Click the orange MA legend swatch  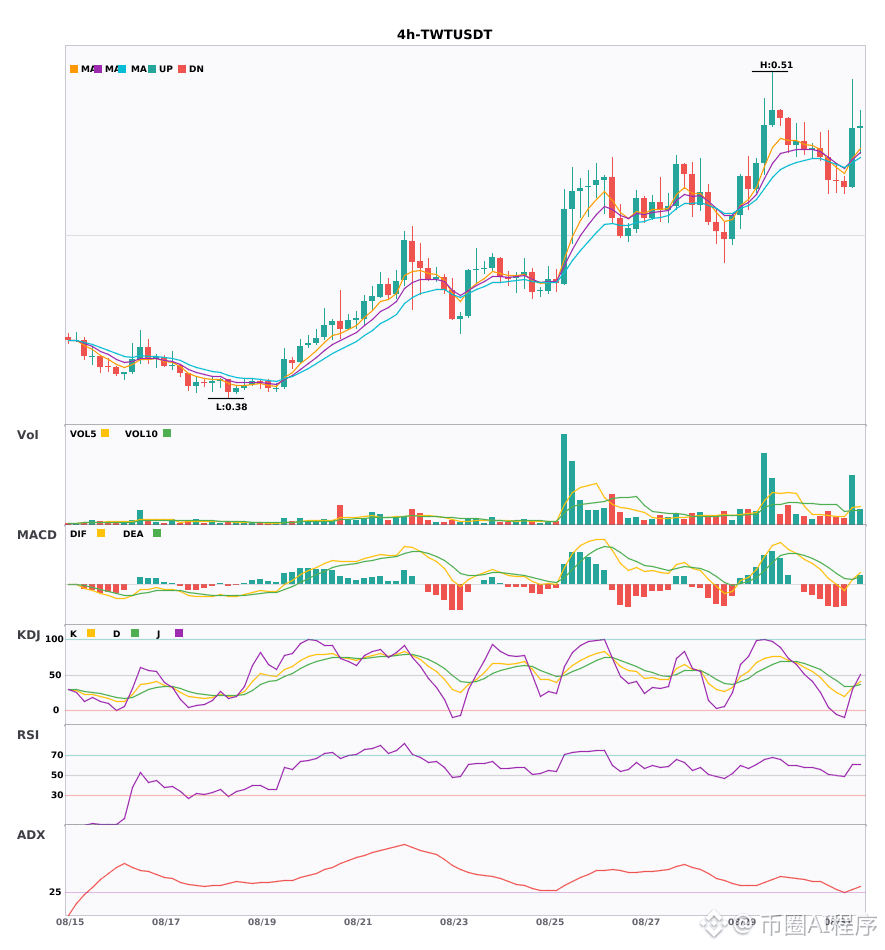tap(74, 69)
